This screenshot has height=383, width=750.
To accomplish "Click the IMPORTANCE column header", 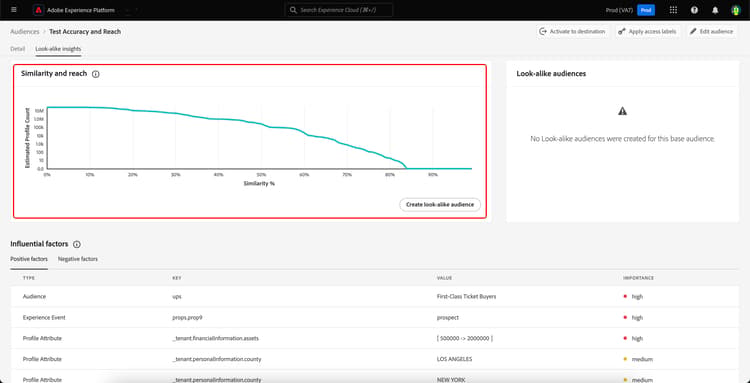I will coord(638,278).
